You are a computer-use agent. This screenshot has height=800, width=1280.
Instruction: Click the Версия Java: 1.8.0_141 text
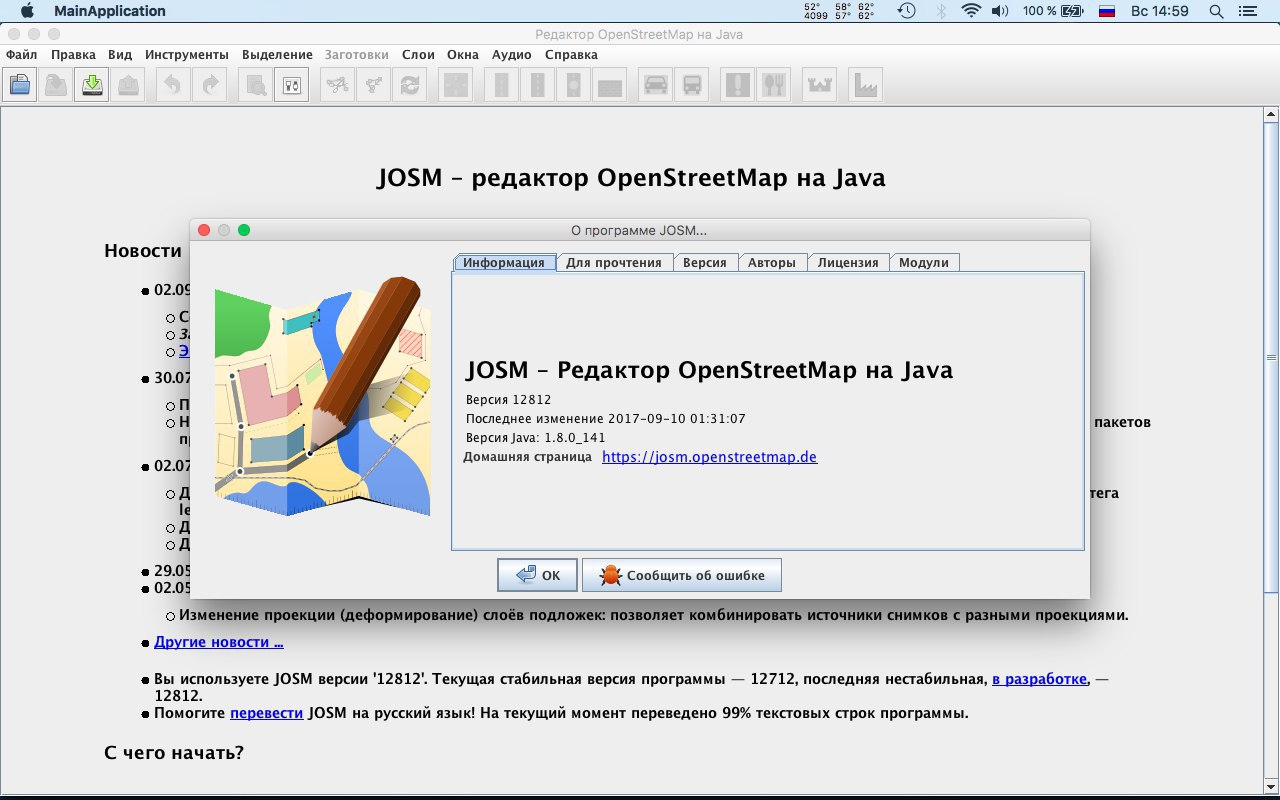(536, 437)
